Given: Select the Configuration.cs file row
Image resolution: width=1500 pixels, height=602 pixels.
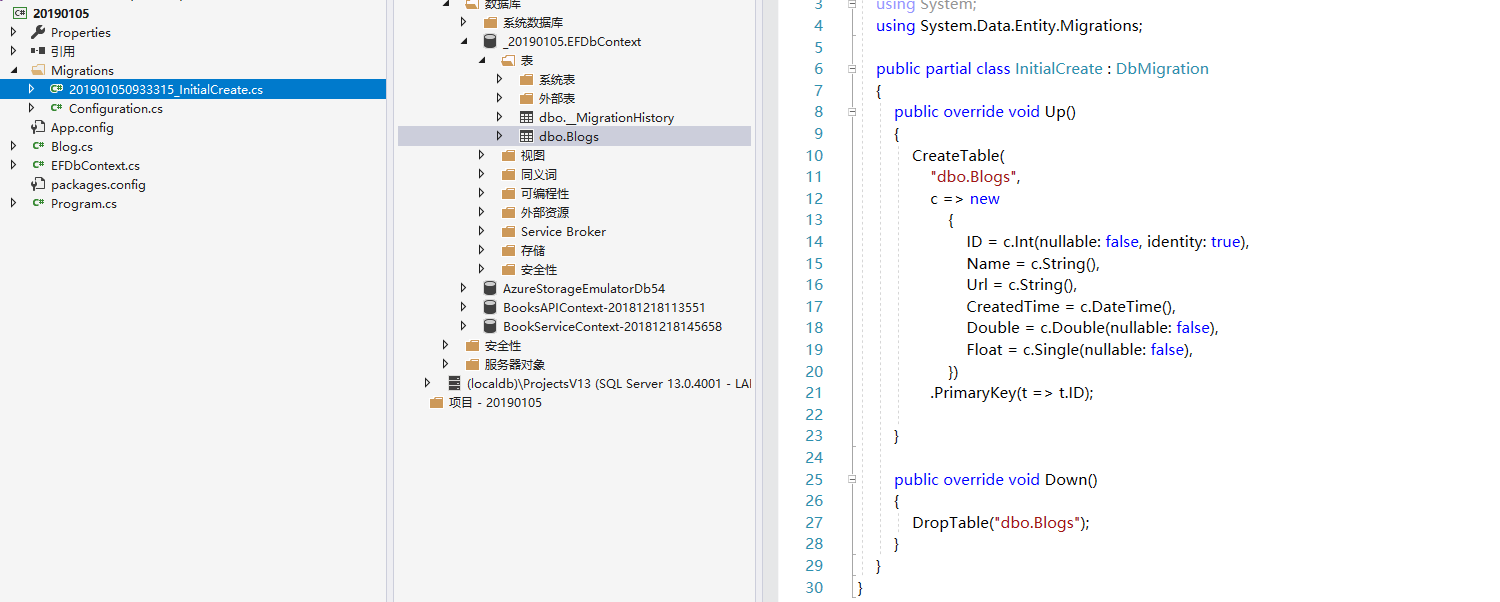Looking at the screenshot, I should [x=193, y=108].
